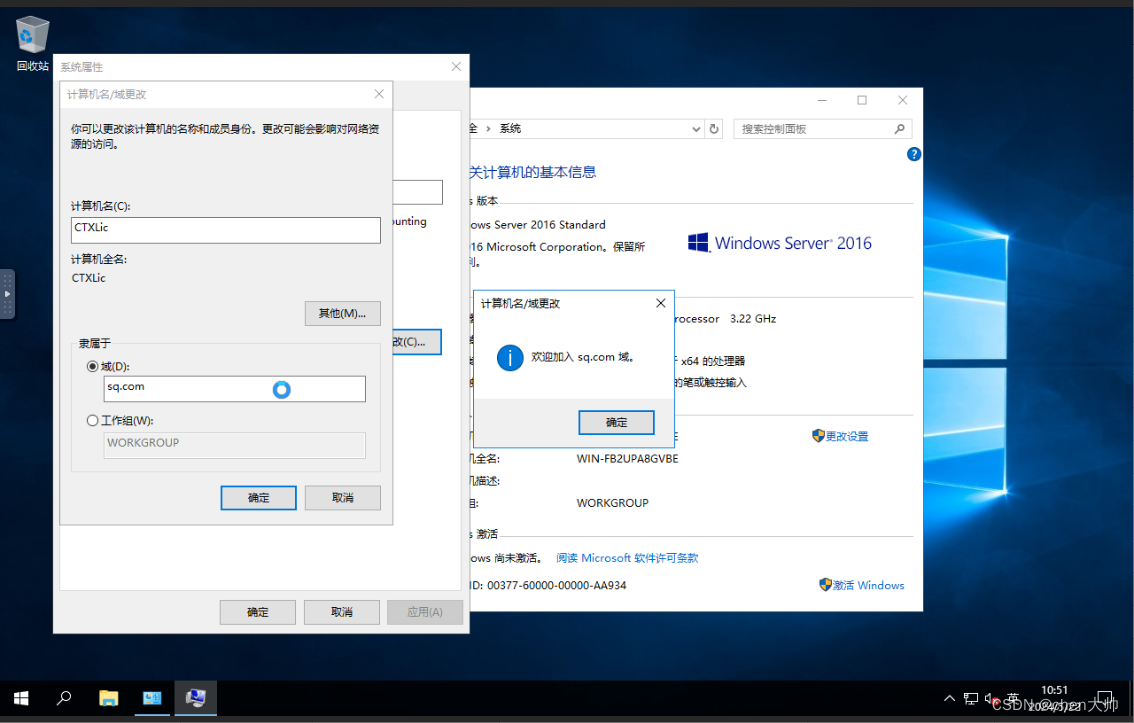Select the full computer name WIN-FB2UPA8GVBE
The width and height of the screenshot is (1134, 723).
pyautogui.click(x=627, y=458)
